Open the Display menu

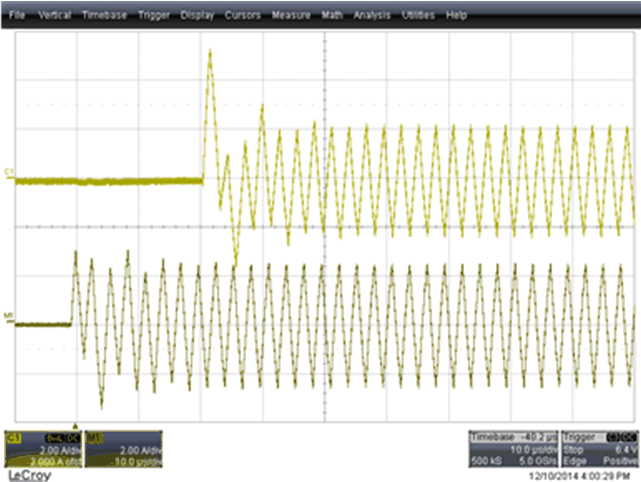pos(198,17)
